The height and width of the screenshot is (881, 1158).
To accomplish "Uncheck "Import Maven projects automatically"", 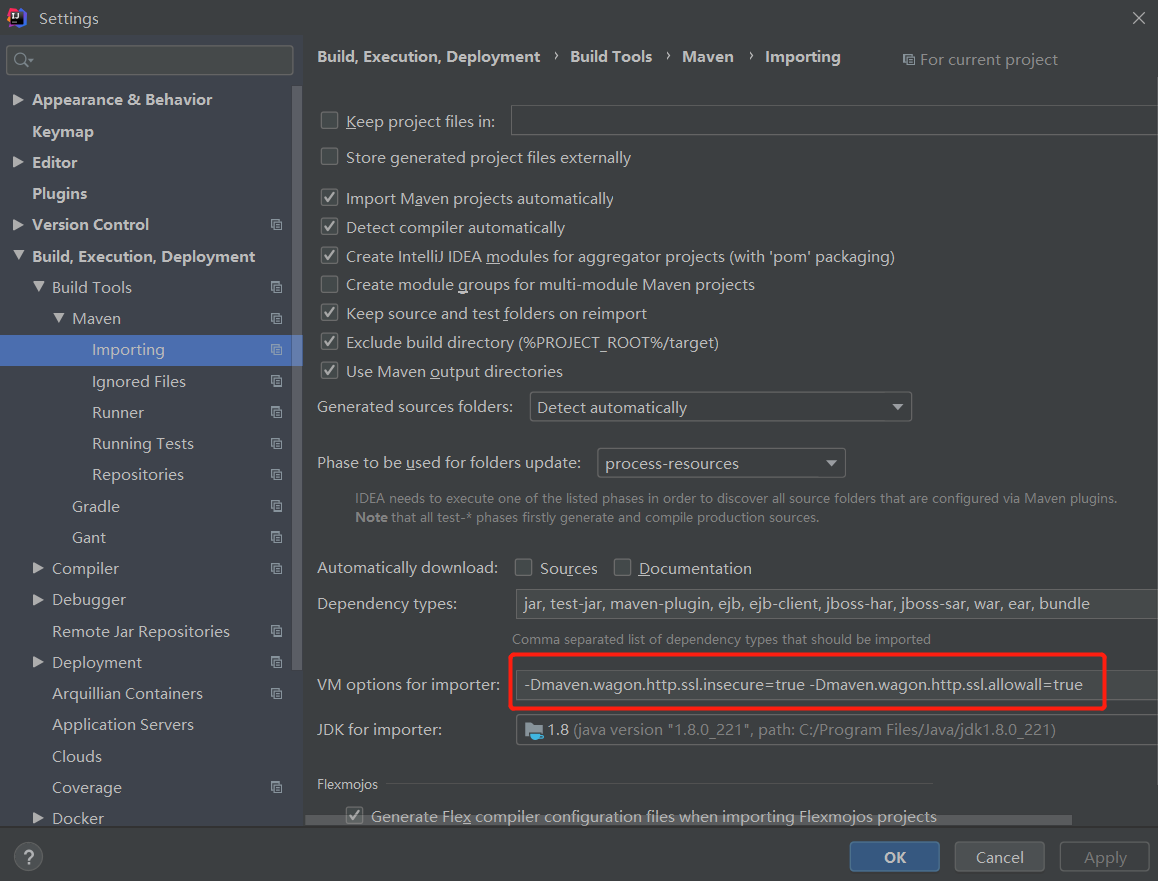I will pos(329,198).
